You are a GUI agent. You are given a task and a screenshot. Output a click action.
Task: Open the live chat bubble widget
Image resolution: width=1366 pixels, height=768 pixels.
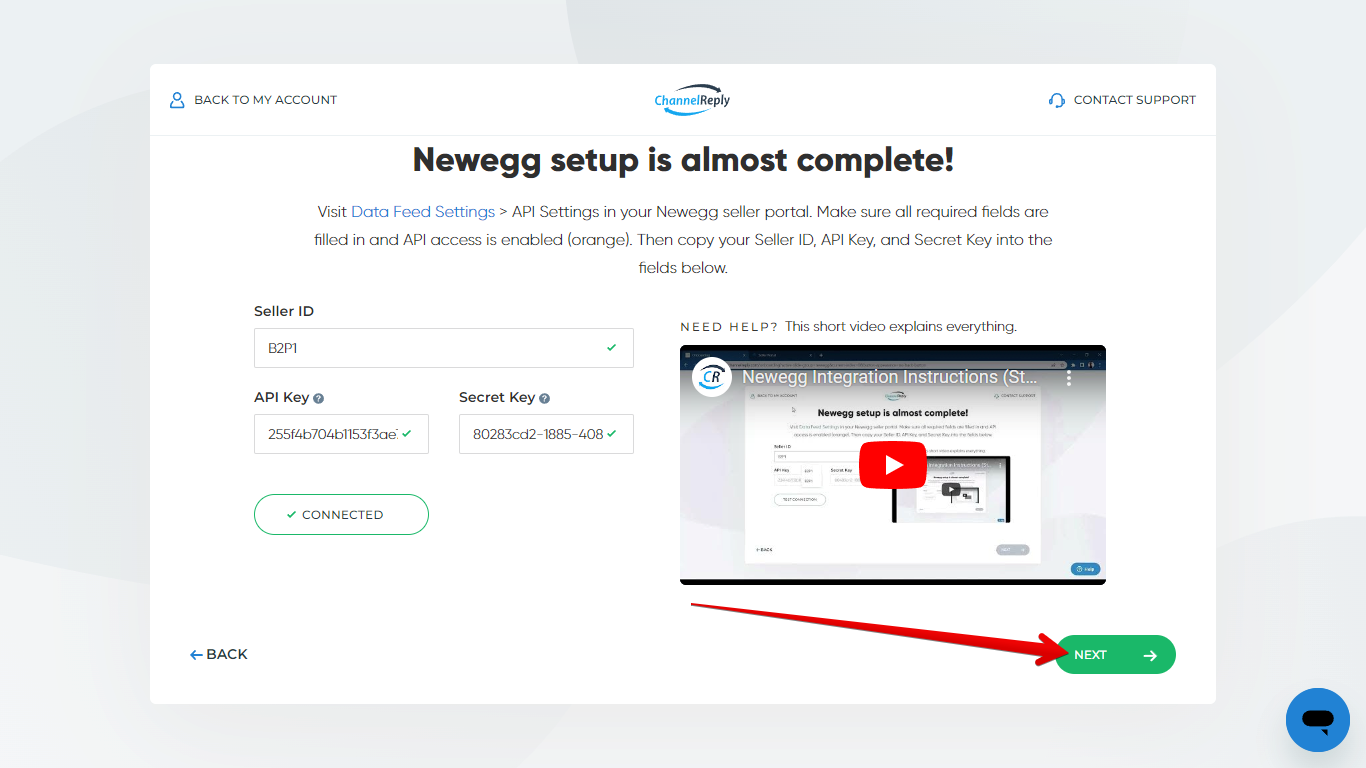tap(1318, 720)
